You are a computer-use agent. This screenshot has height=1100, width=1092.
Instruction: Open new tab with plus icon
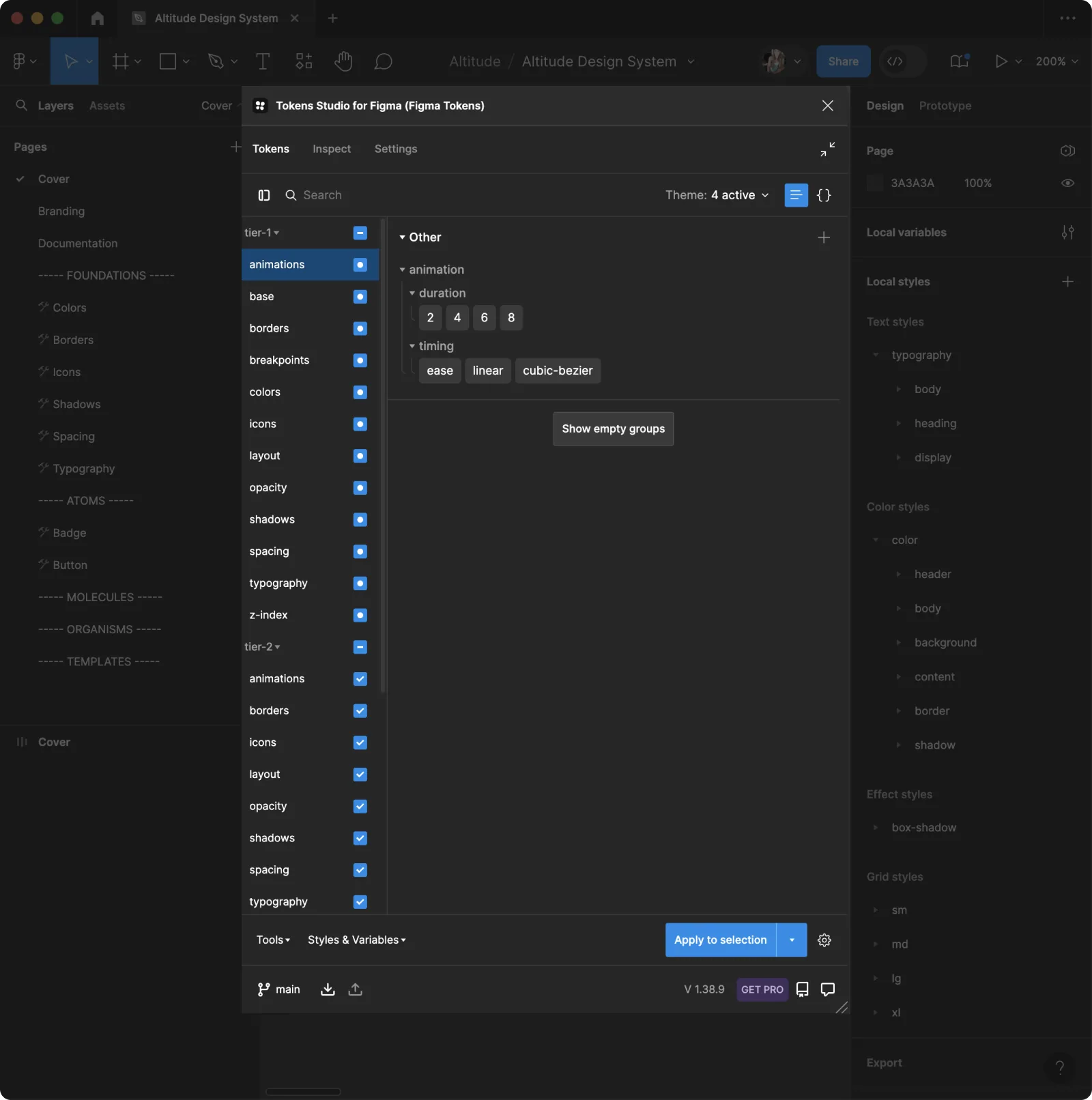click(332, 18)
